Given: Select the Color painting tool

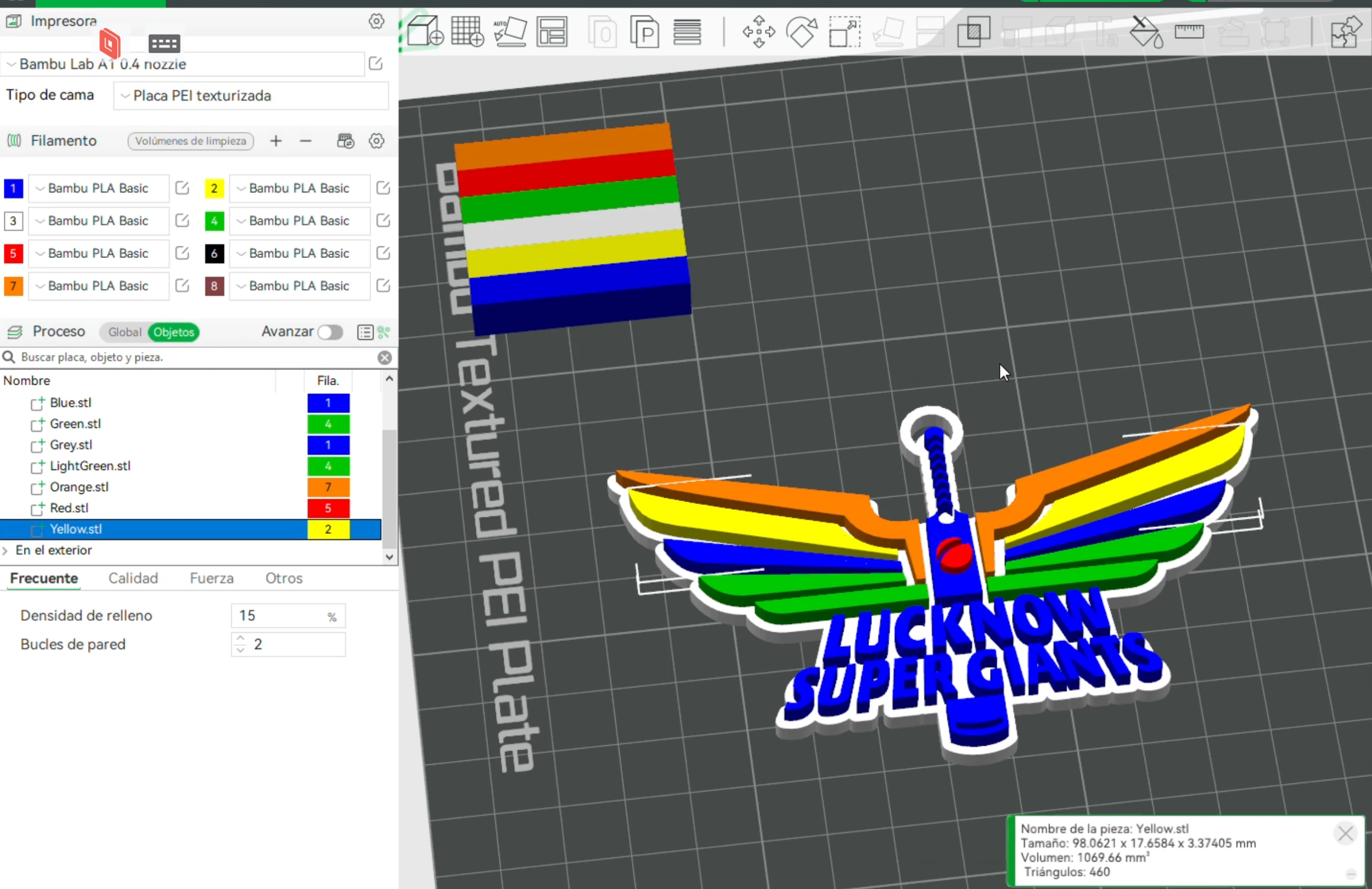Looking at the screenshot, I should pos(1146,32).
